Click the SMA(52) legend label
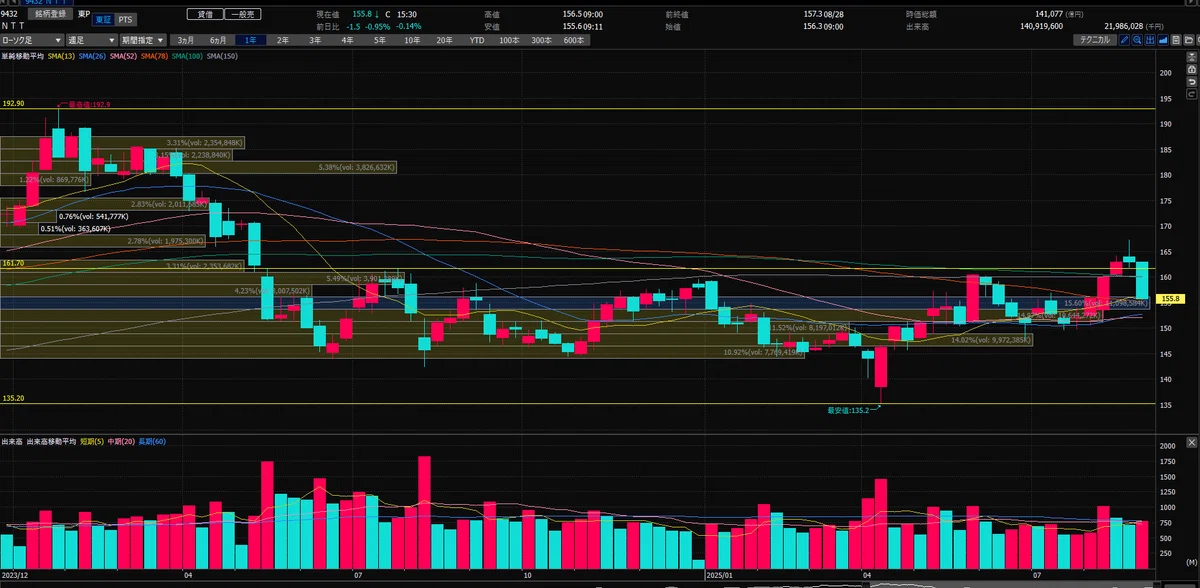This screenshot has height=588, width=1200. coord(125,56)
